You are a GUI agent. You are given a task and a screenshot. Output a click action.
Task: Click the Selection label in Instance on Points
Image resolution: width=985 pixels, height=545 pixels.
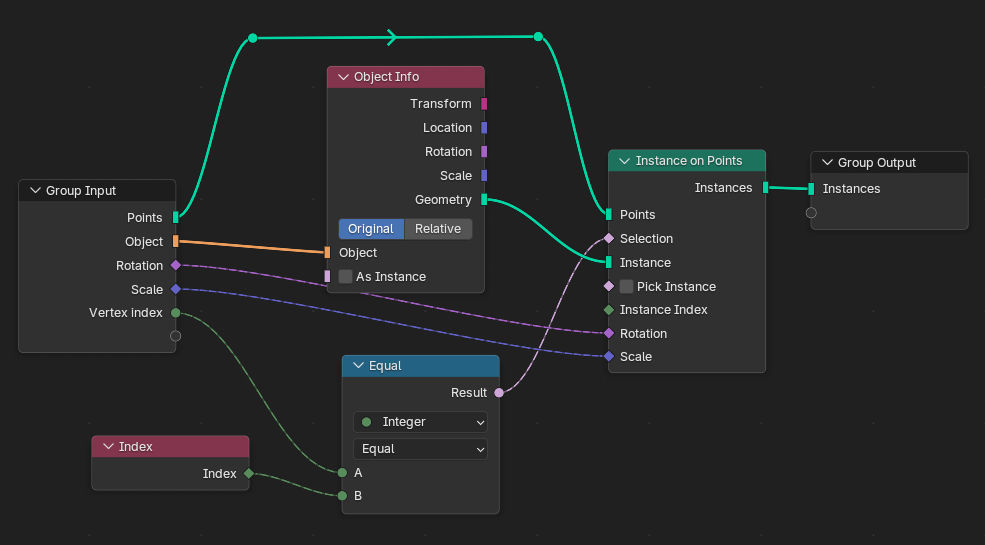tap(646, 239)
